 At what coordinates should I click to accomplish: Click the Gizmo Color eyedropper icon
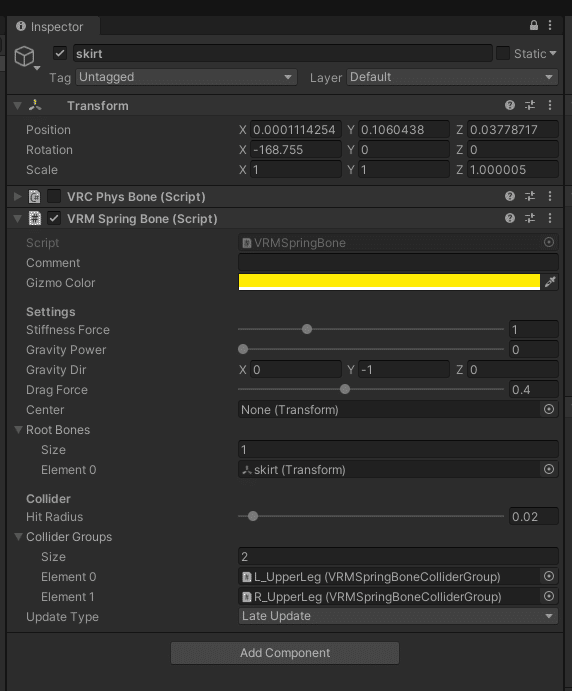point(550,282)
